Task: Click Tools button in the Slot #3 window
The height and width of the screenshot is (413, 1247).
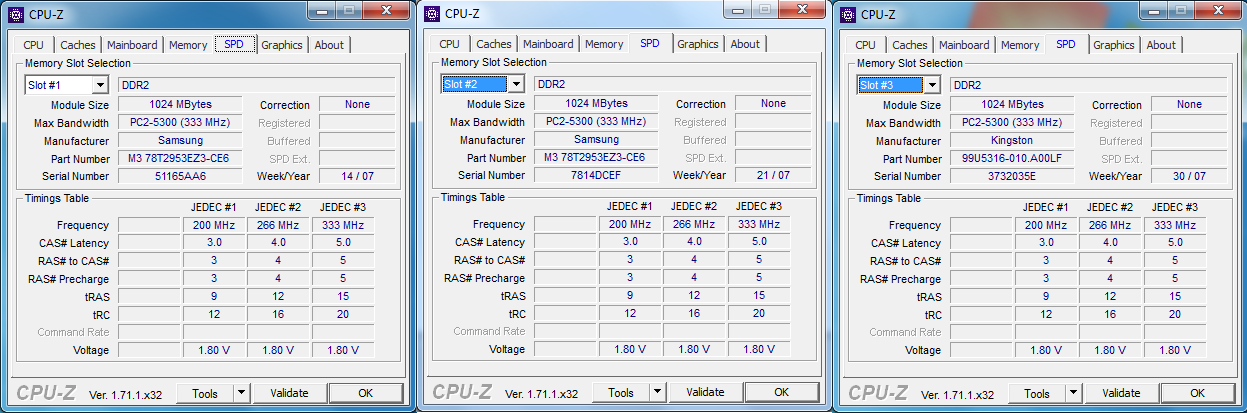Action: 1037,393
